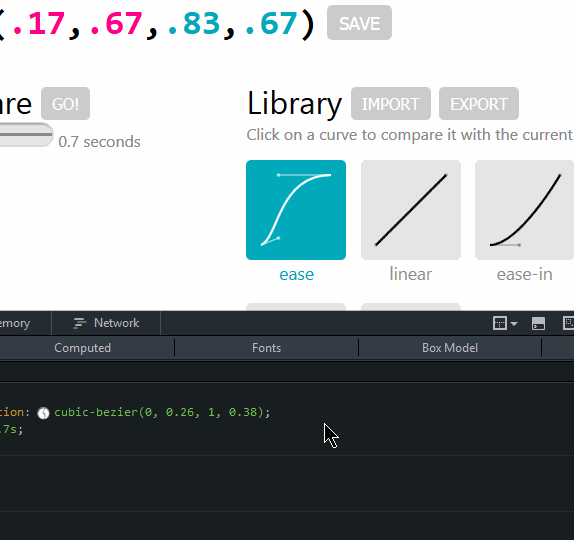The height and width of the screenshot is (540, 574).
Task: Select the linear curve thumbnail
Action: pos(411,210)
